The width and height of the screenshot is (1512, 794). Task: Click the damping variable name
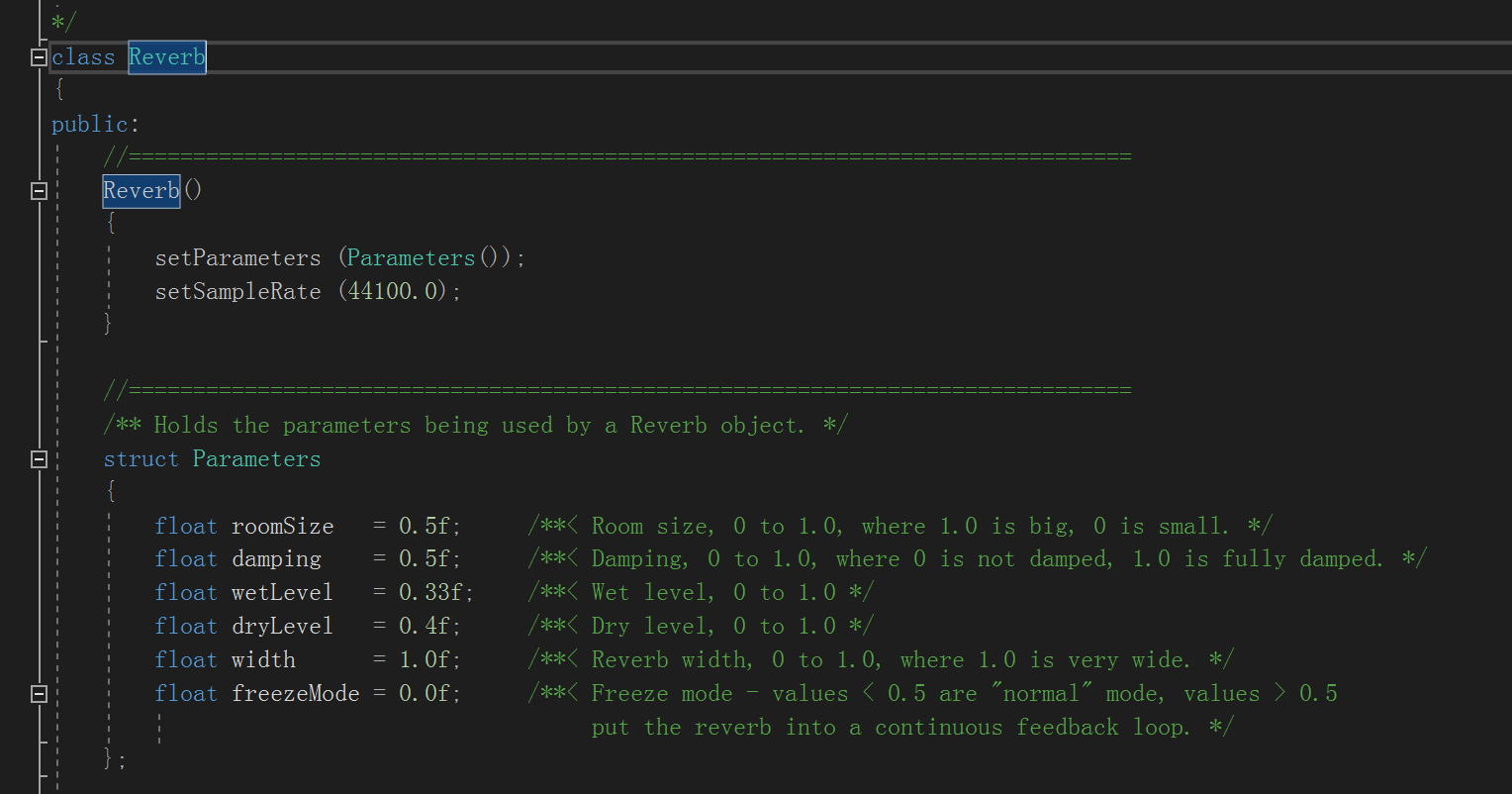(276, 559)
